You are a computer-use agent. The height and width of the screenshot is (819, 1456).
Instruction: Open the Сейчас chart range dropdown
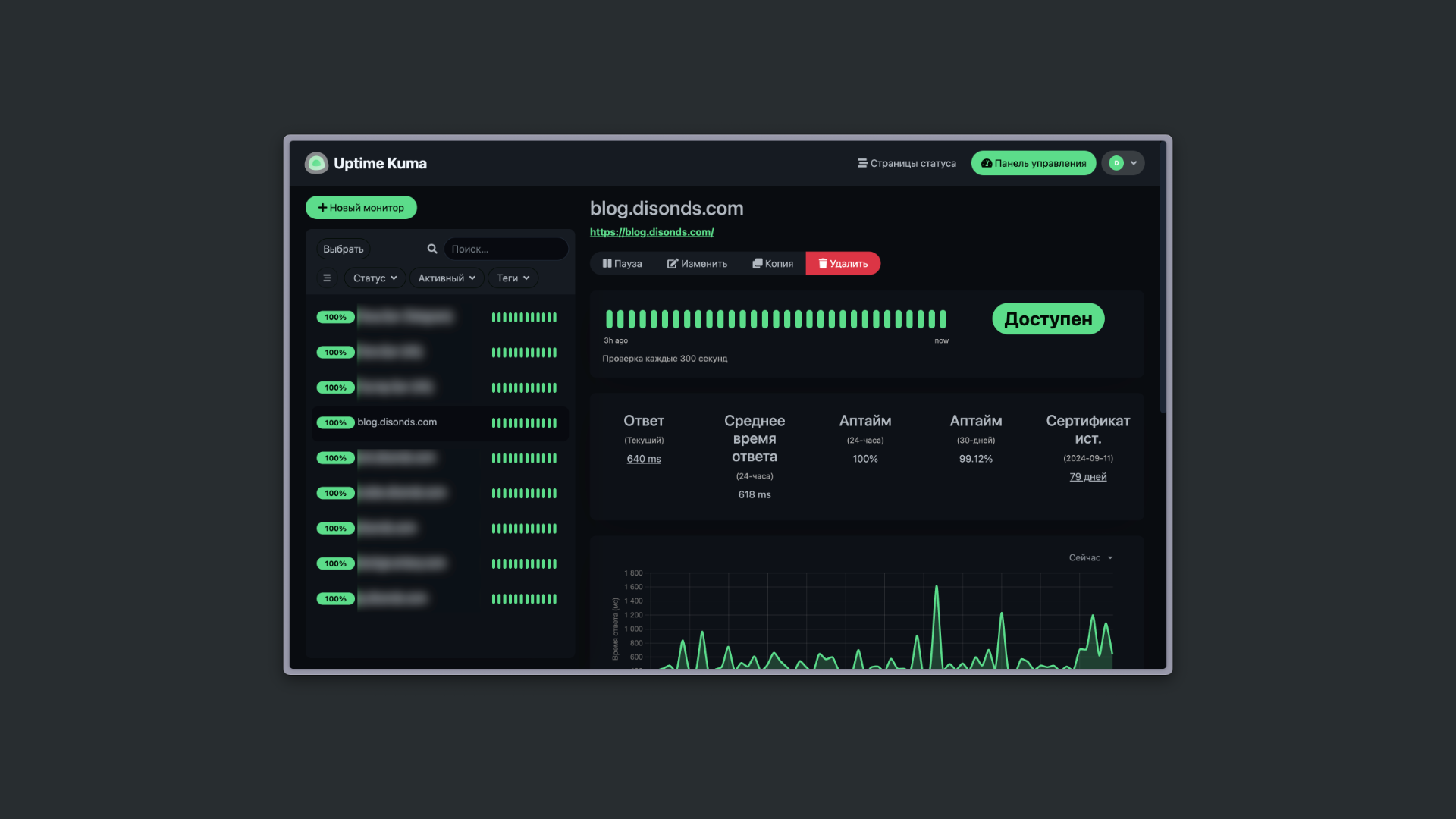[1090, 557]
